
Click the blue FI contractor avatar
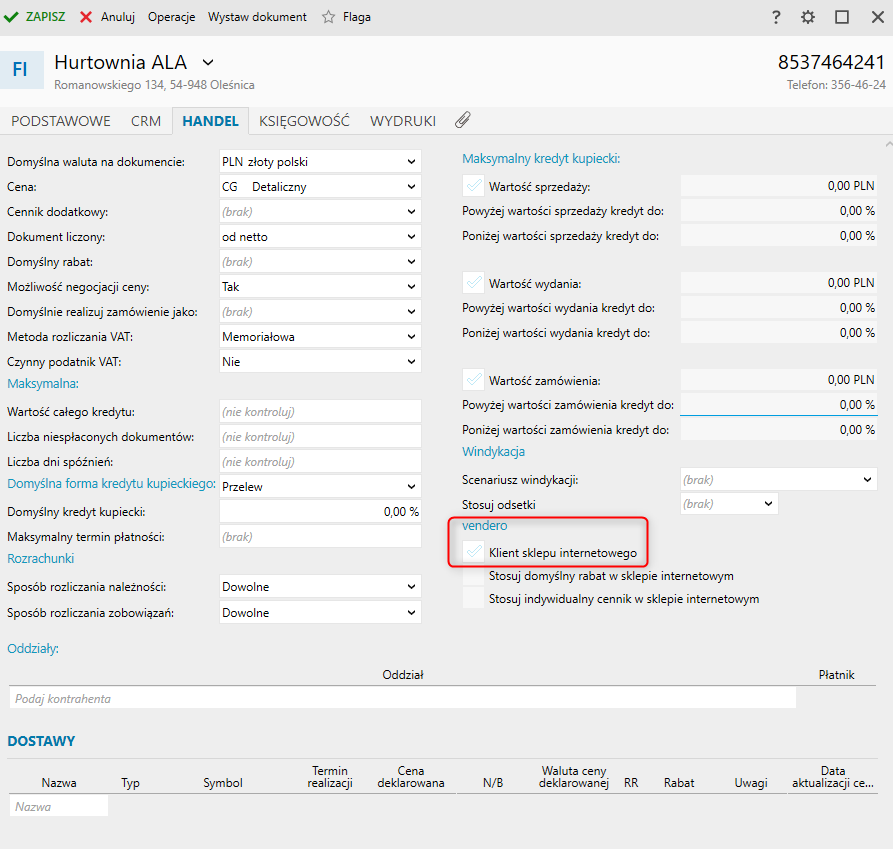pyautogui.click(x=20, y=69)
